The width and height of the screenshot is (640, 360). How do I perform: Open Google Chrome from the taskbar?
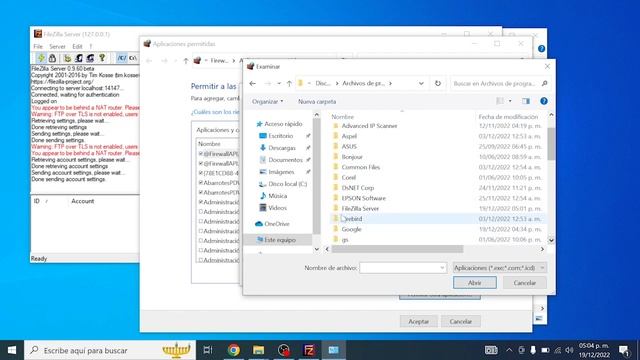(233, 350)
